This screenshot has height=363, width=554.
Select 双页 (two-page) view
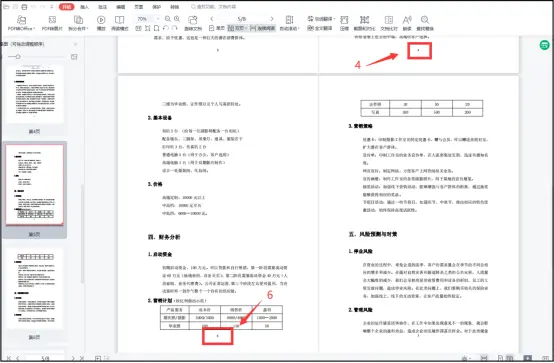pyautogui.click(x=237, y=28)
